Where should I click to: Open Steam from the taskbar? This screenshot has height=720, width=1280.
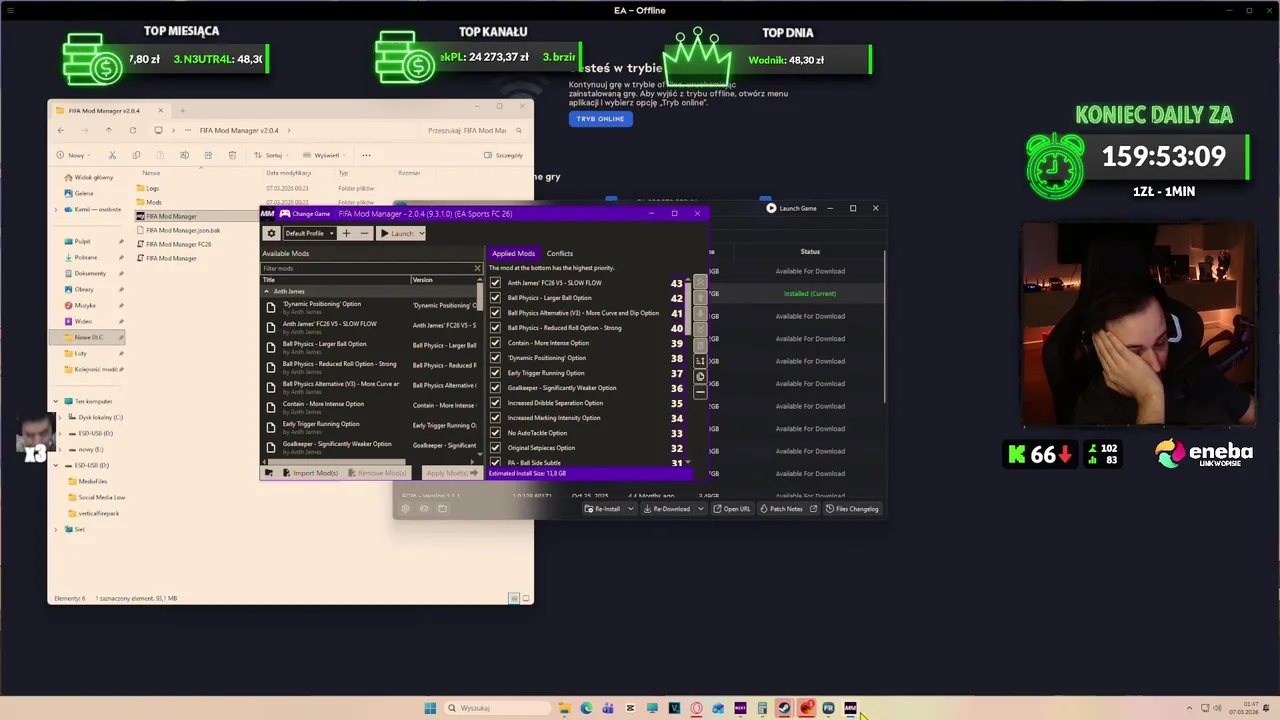784,708
